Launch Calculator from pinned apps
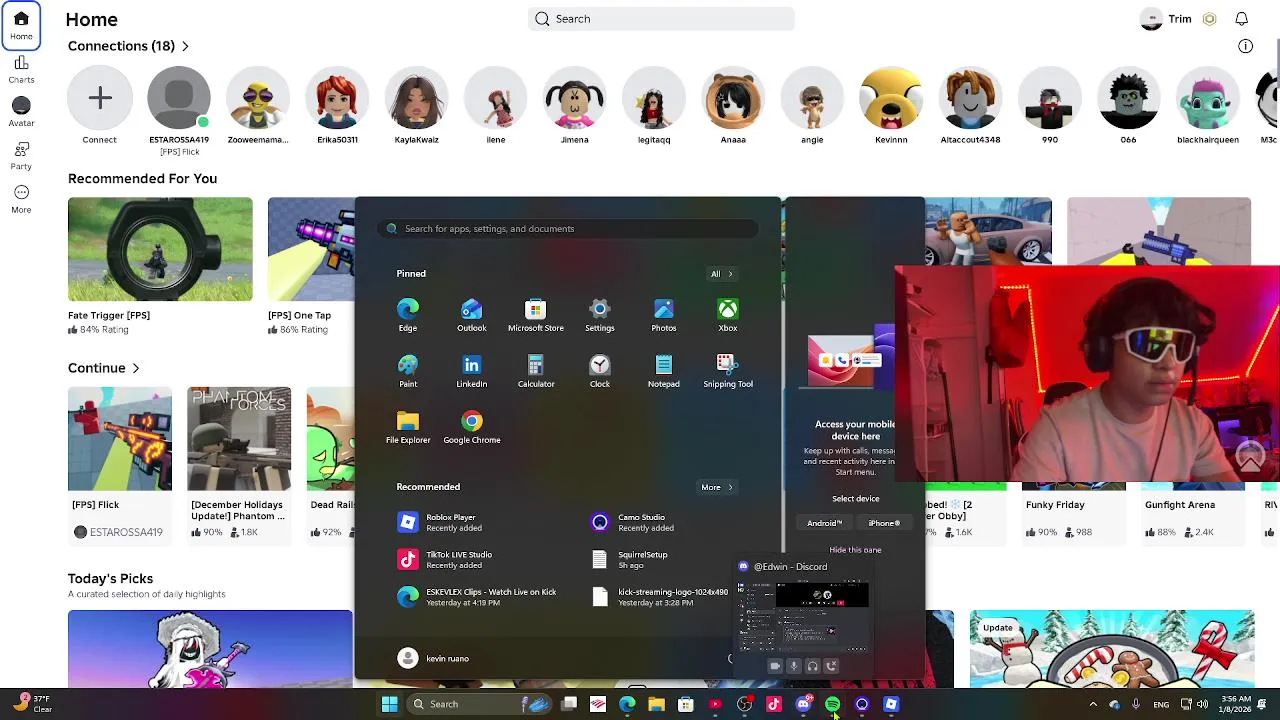This screenshot has width=1280, height=720. tap(535, 371)
